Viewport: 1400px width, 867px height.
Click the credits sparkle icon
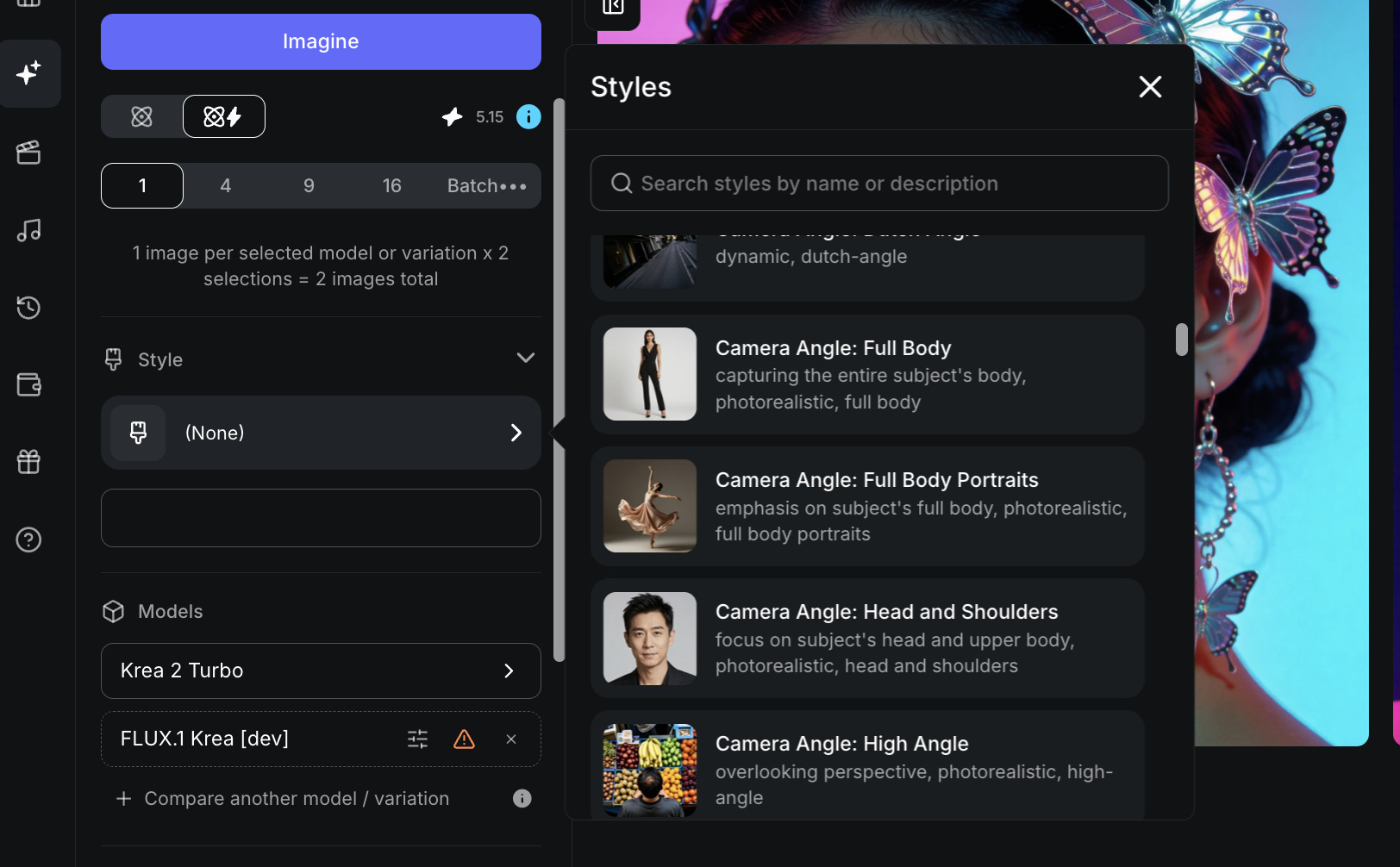453,116
